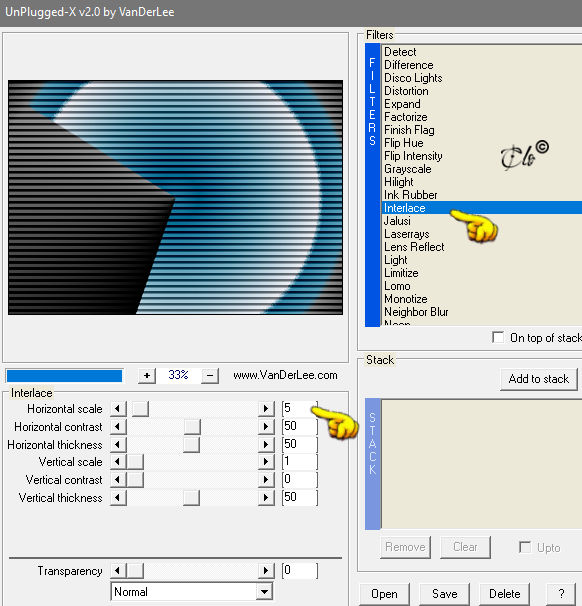
Task: Enable On top of stack checkbox
Action: click(498, 337)
